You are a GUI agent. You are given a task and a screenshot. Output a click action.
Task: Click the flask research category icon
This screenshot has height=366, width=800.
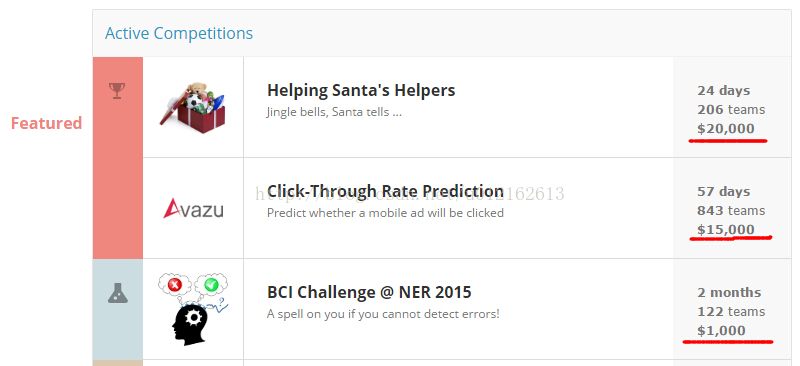(117, 293)
